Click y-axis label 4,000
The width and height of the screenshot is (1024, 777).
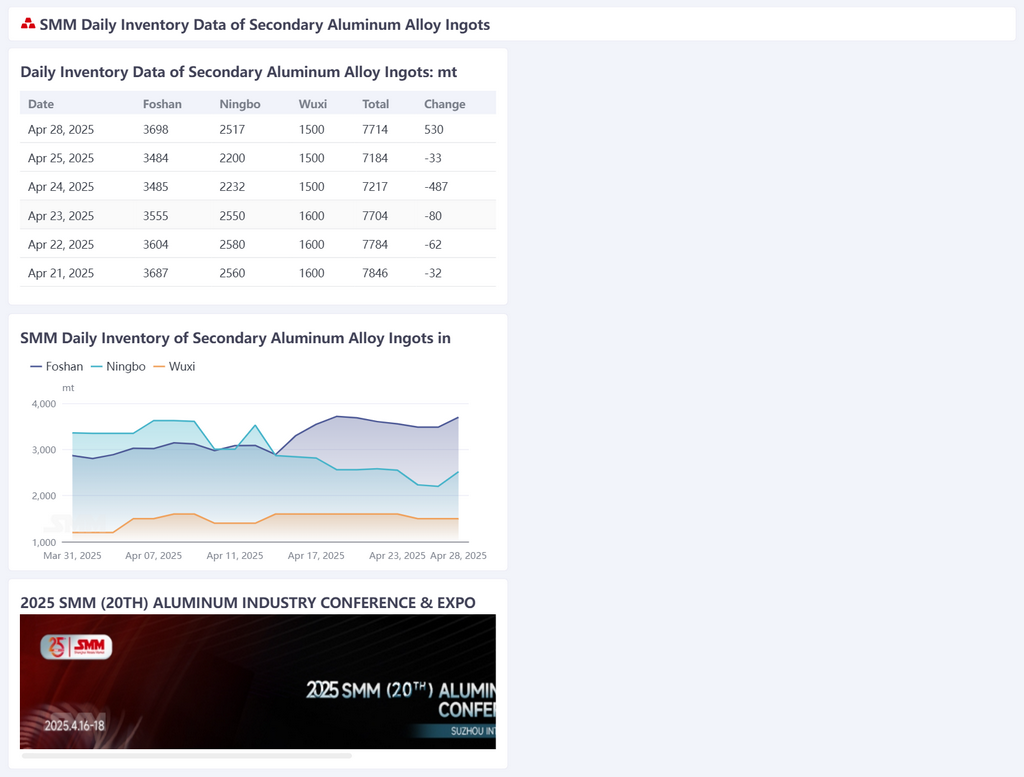click(44, 404)
